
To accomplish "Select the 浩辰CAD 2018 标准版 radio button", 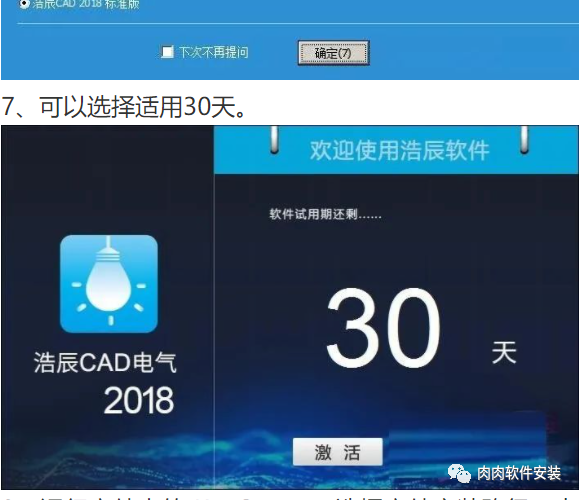I will 24,4.
